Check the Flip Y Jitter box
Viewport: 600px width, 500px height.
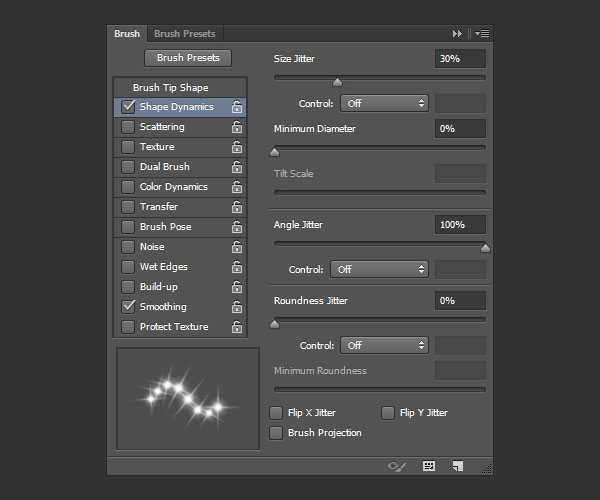click(x=388, y=413)
